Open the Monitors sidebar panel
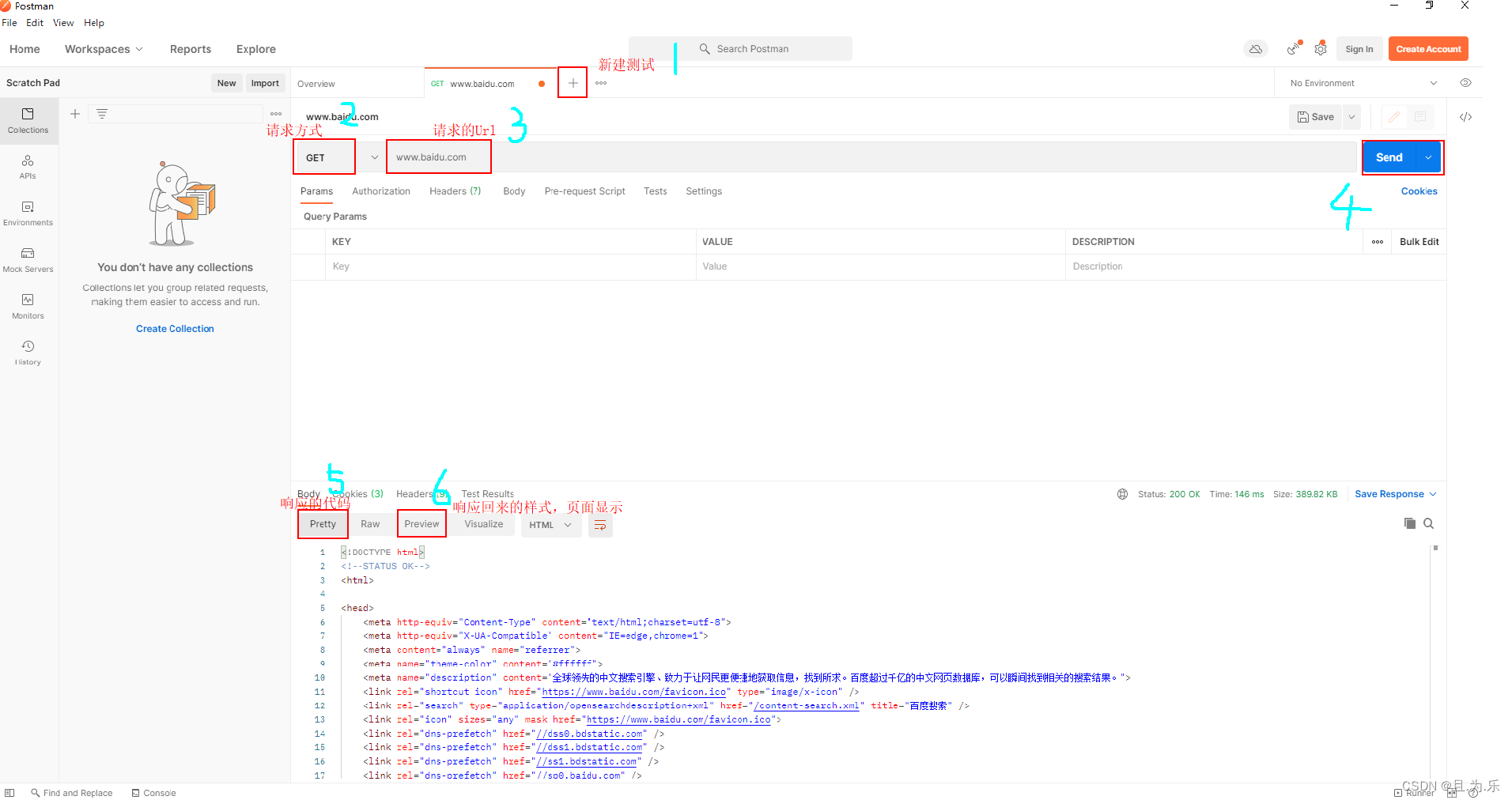The image size is (1512, 800). [28, 307]
